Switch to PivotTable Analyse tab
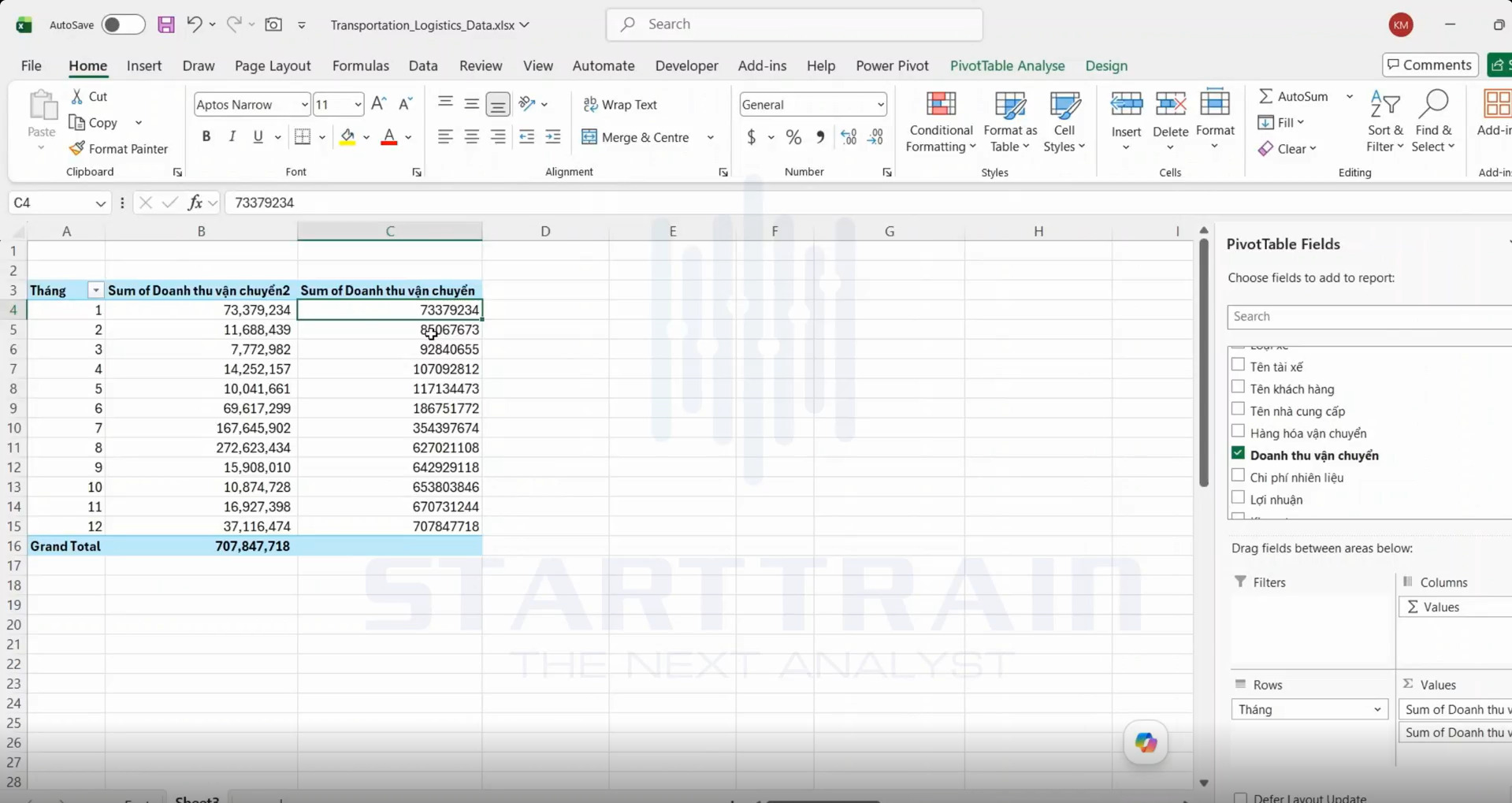This screenshot has width=1512, height=803. click(x=1007, y=66)
